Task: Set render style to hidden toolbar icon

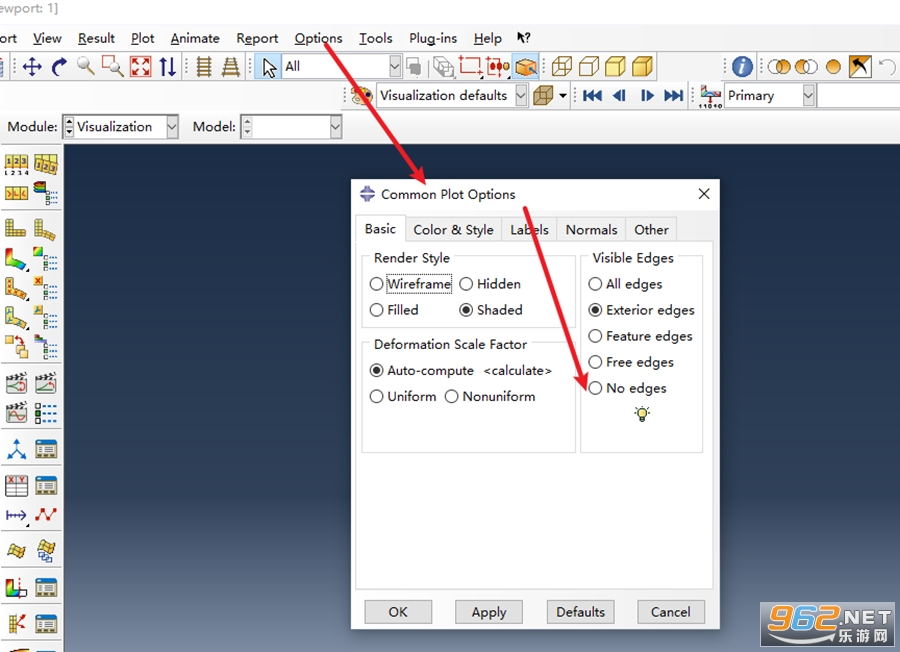Action: click(x=589, y=67)
